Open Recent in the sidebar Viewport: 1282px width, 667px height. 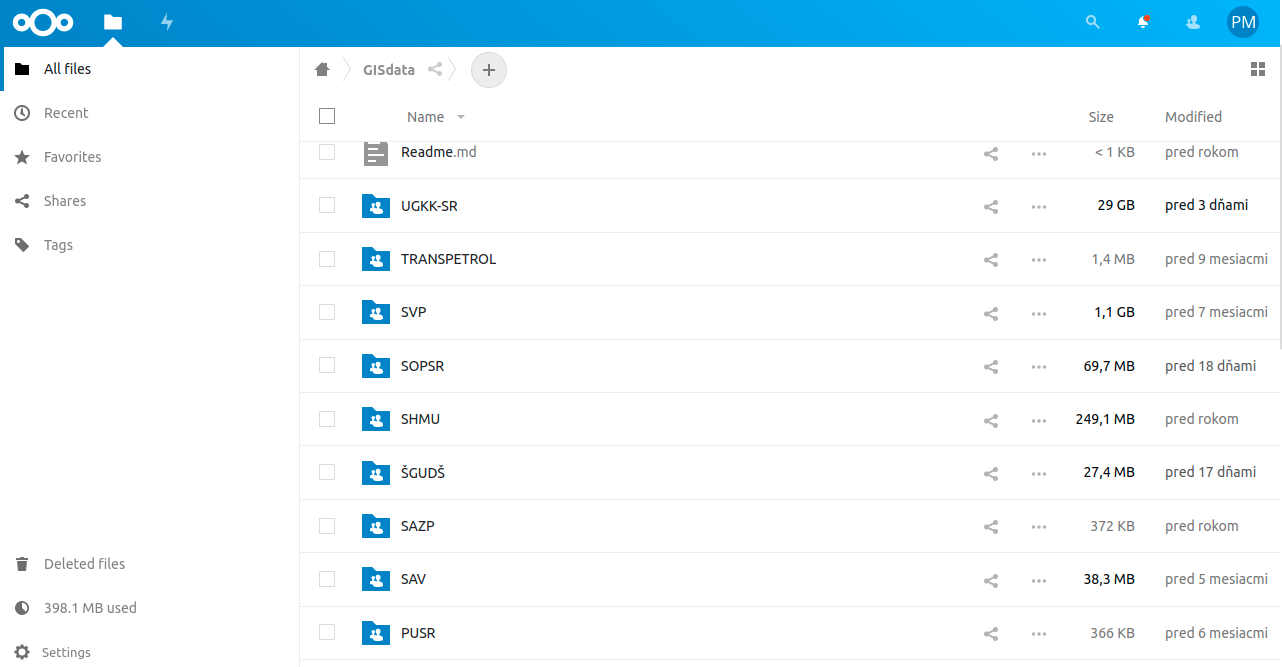[66, 113]
